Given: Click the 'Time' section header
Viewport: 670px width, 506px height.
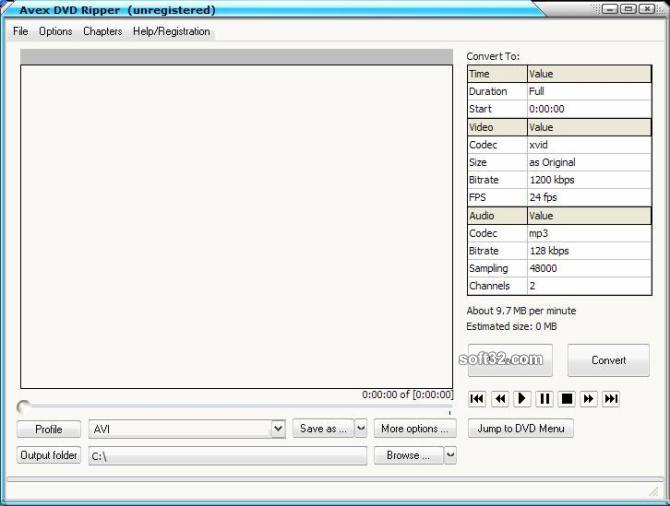Looking at the screenshot, I should 497,74.
